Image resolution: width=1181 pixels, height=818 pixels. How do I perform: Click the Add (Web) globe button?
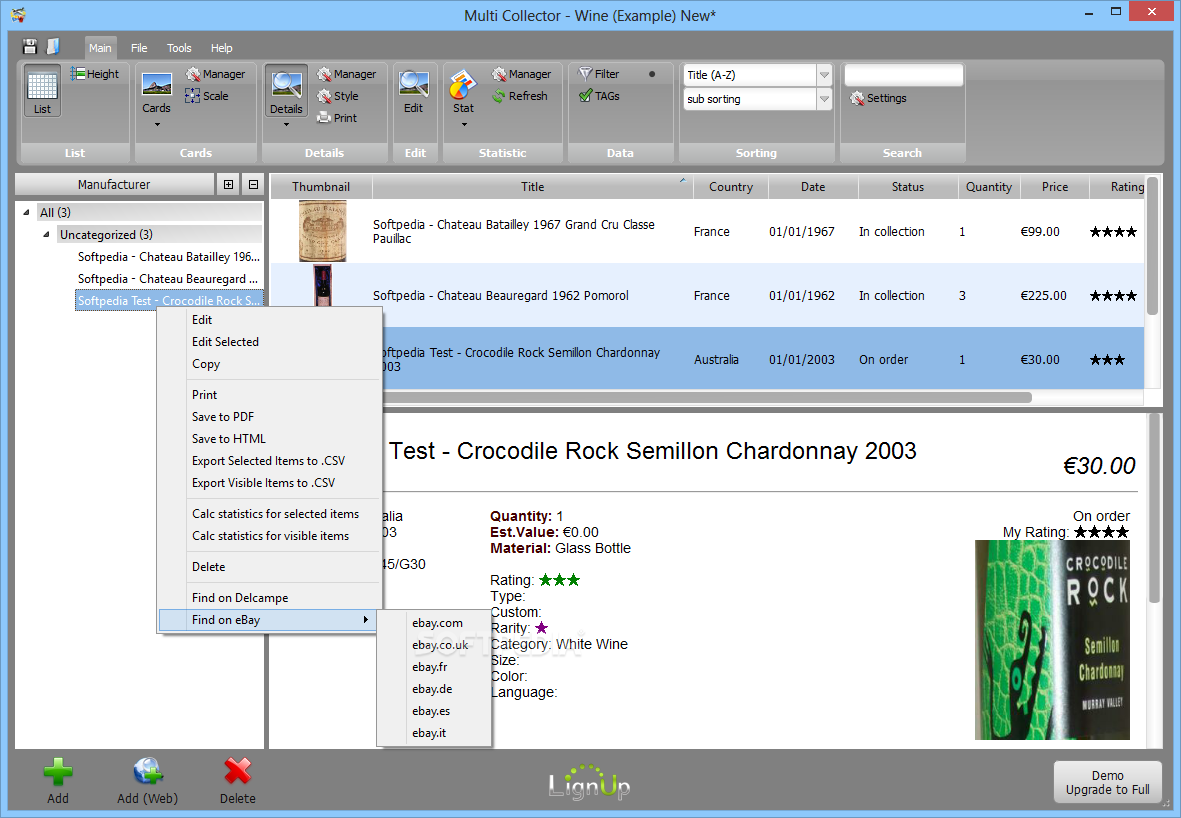148,781
